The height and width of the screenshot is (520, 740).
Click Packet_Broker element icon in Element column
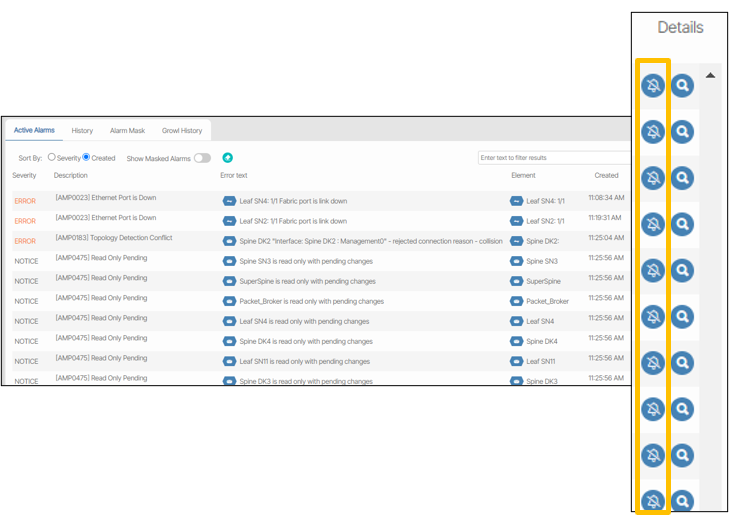point(517,301)
